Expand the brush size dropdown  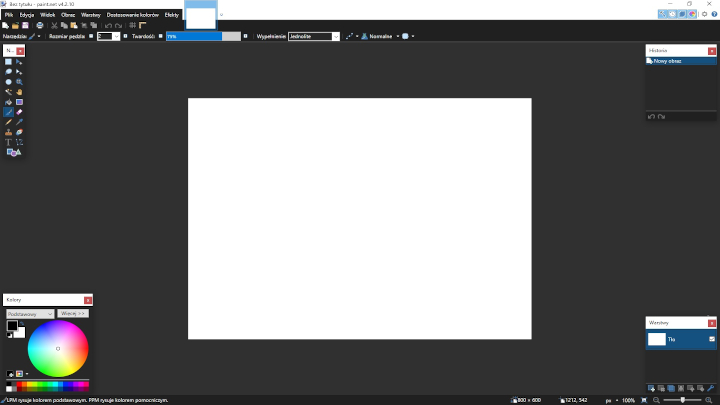(116, 36)
